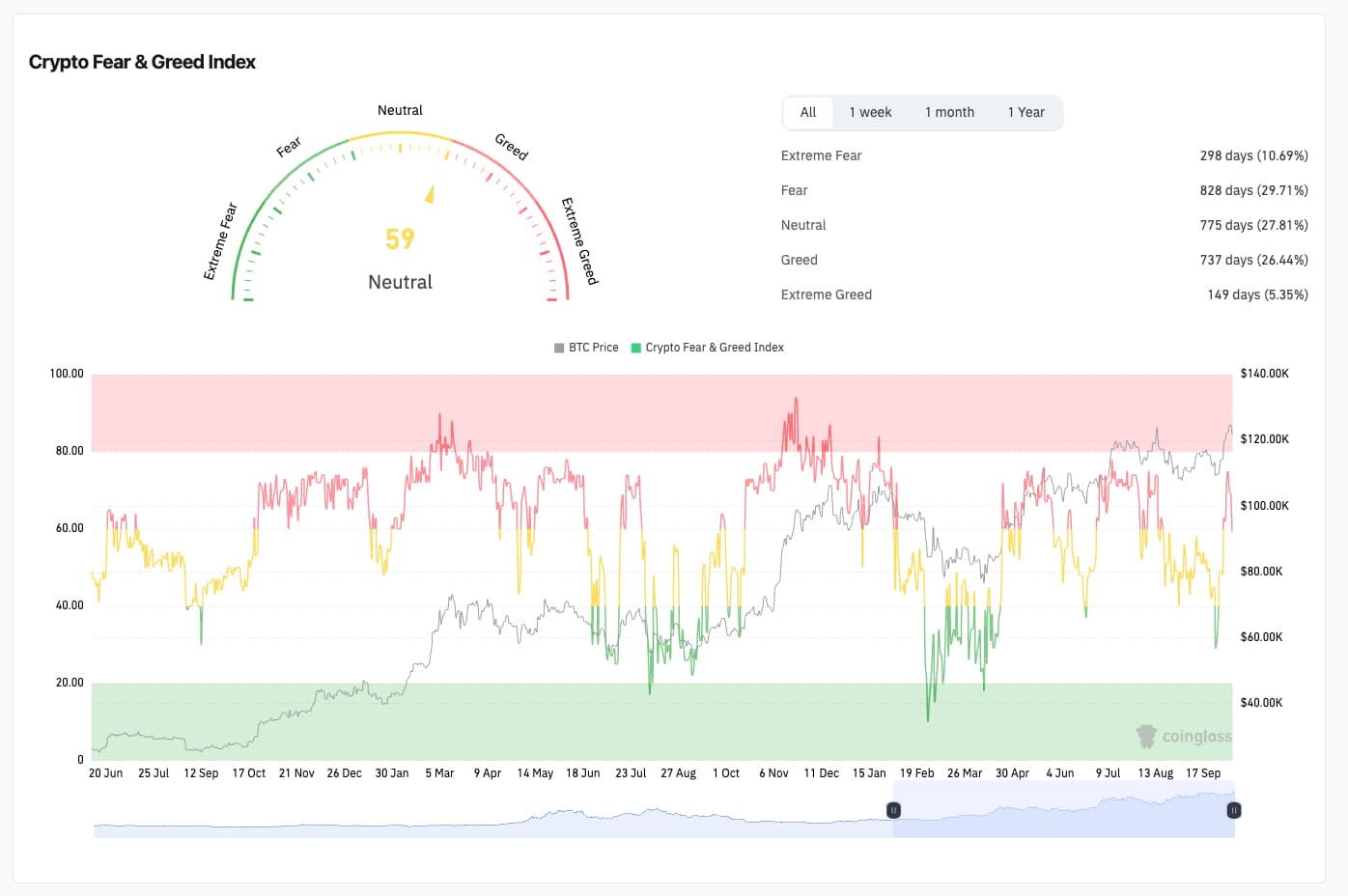Click the right handle of range slider
The width and height of the screenshot is (1348, 896).
pos(1233,810)
